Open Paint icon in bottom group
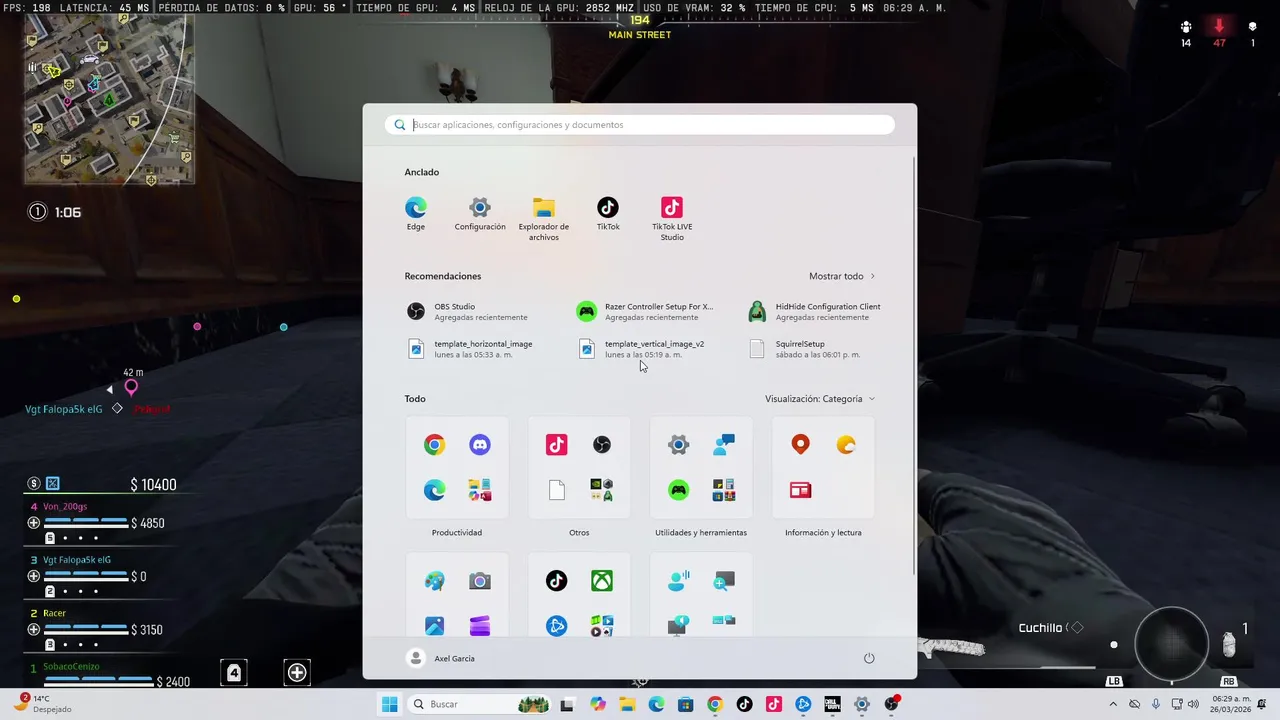The image size is (1280, 720). pos(434,581)
